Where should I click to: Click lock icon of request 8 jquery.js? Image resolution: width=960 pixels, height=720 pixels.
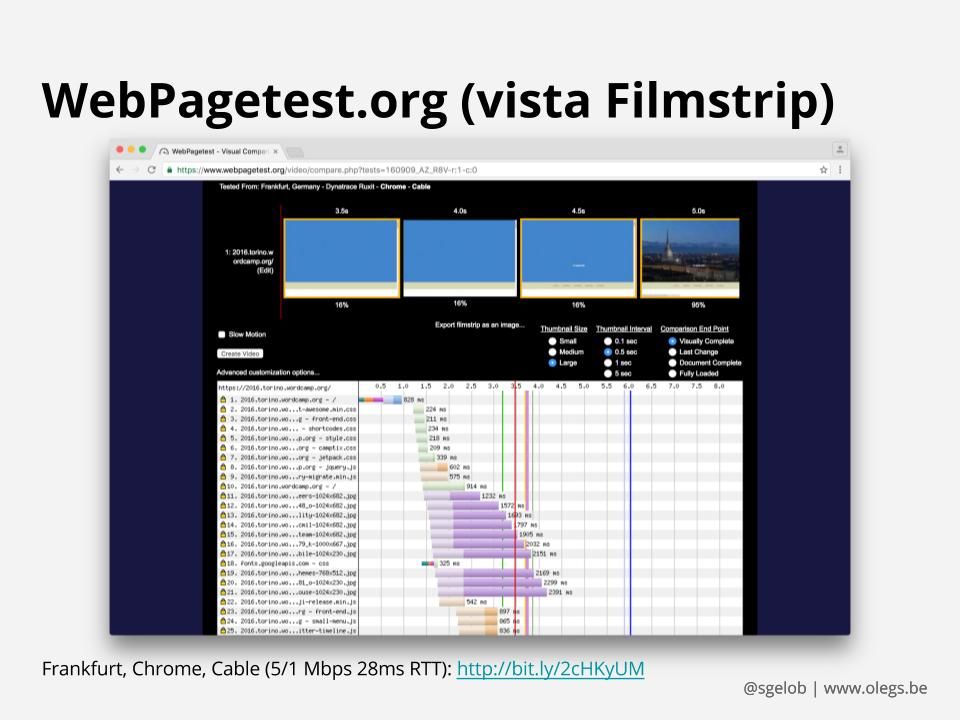click(x=223, y=467)
